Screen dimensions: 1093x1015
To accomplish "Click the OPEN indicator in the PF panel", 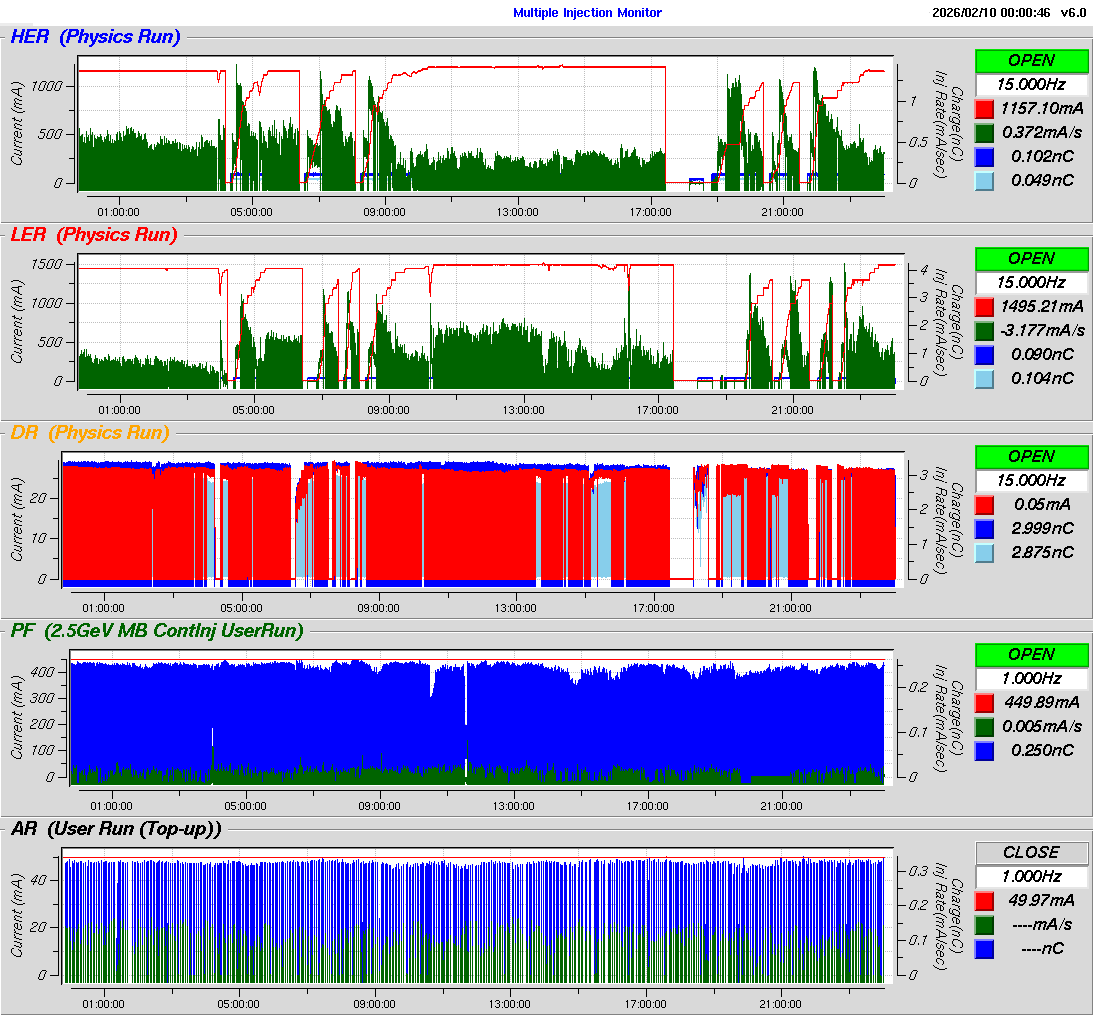I will coord(1031,654).
